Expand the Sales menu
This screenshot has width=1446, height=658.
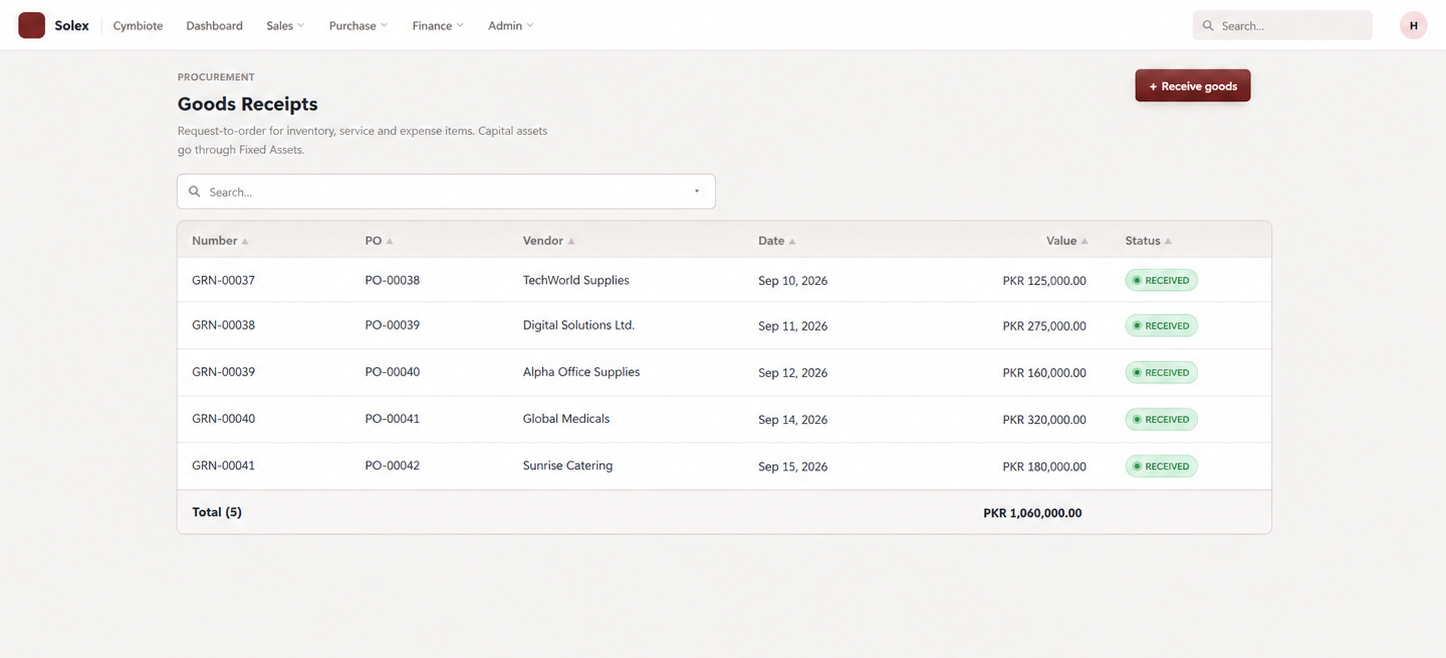[x=285, y=26]
